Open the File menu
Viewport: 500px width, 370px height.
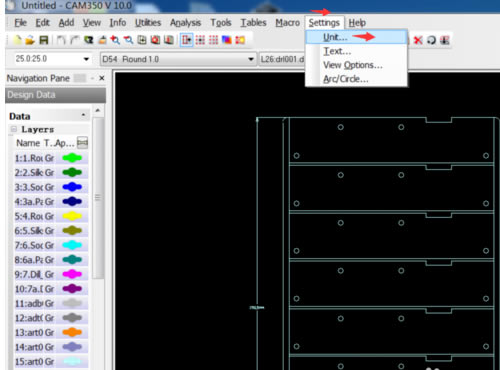(20, 23)
